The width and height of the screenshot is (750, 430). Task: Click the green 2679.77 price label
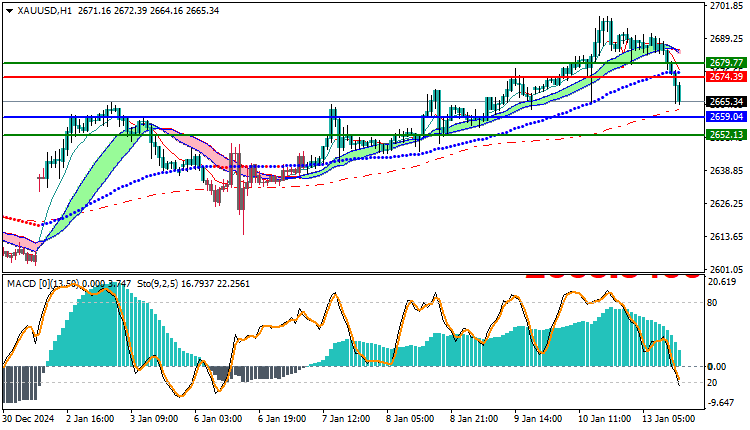pos(726,63)
